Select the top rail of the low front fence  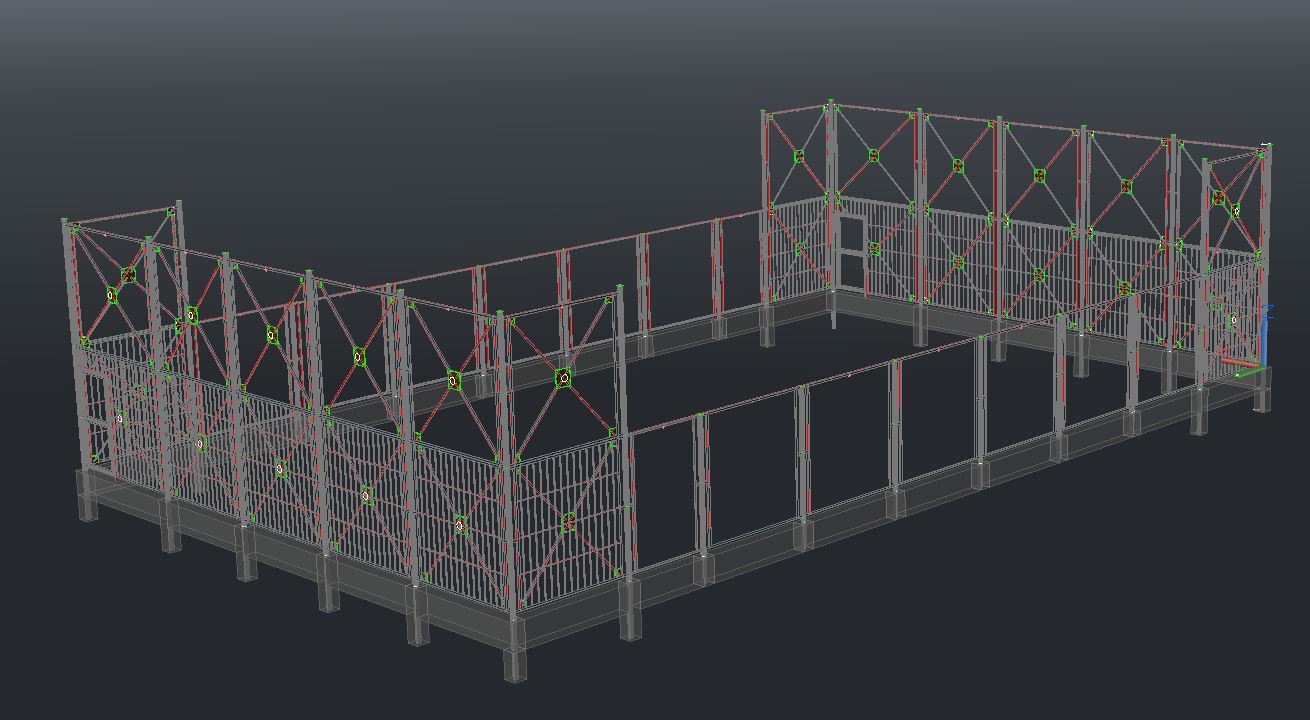(800, 388)
